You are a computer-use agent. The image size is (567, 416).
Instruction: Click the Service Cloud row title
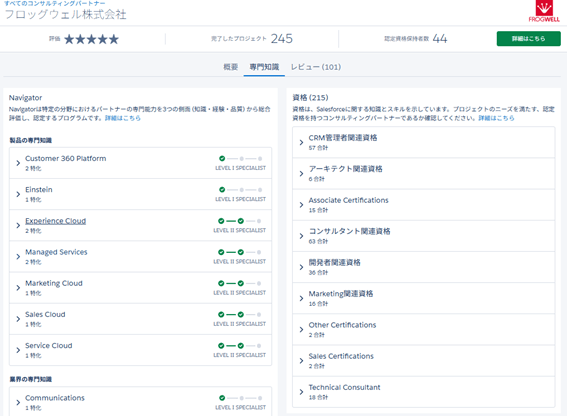[x=48, y=345]
